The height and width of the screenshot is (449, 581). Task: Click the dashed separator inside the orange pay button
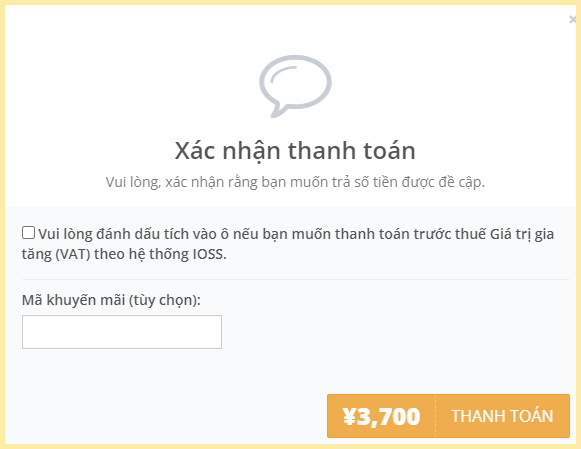[x=436, y=416]
